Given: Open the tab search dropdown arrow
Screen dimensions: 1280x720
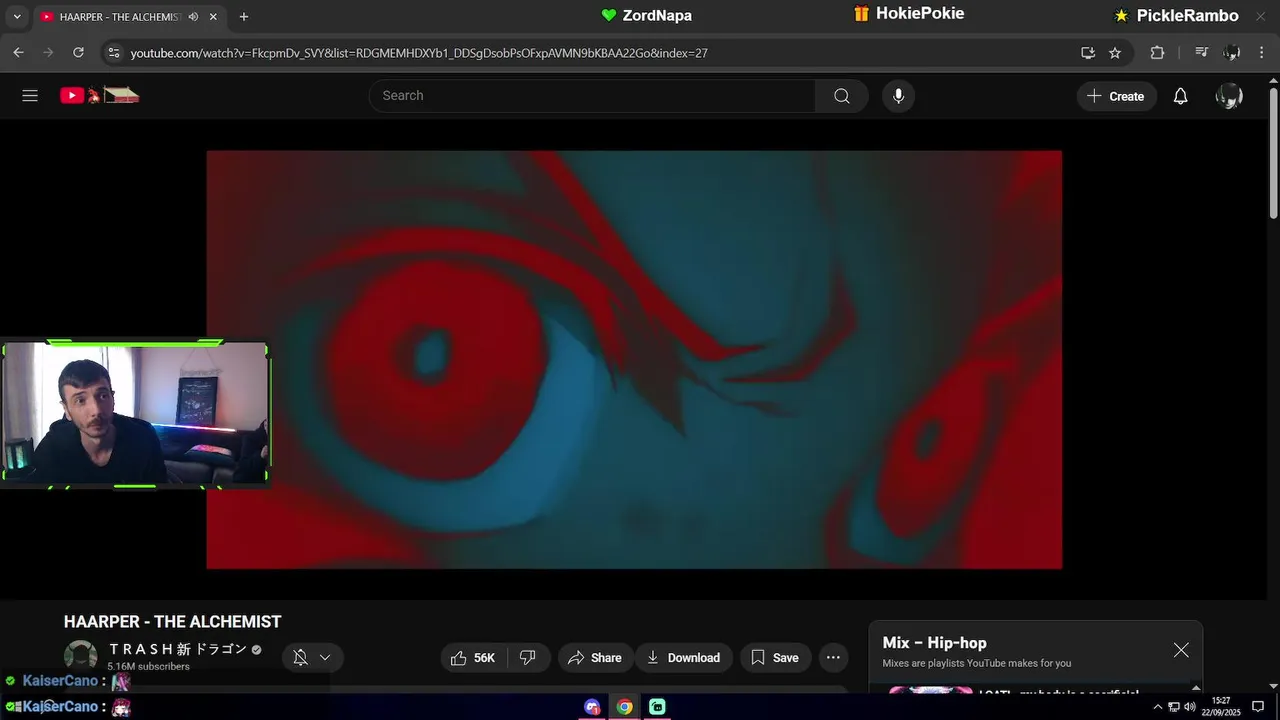Looking at the screenshot, I should pos(17,17).
